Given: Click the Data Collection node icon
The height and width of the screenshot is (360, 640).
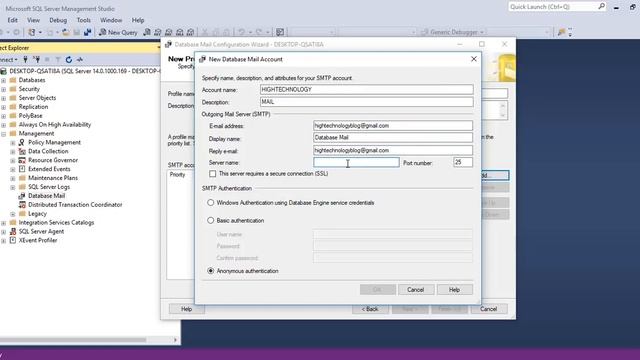Looking at the screenshot, I should (22, 151).
